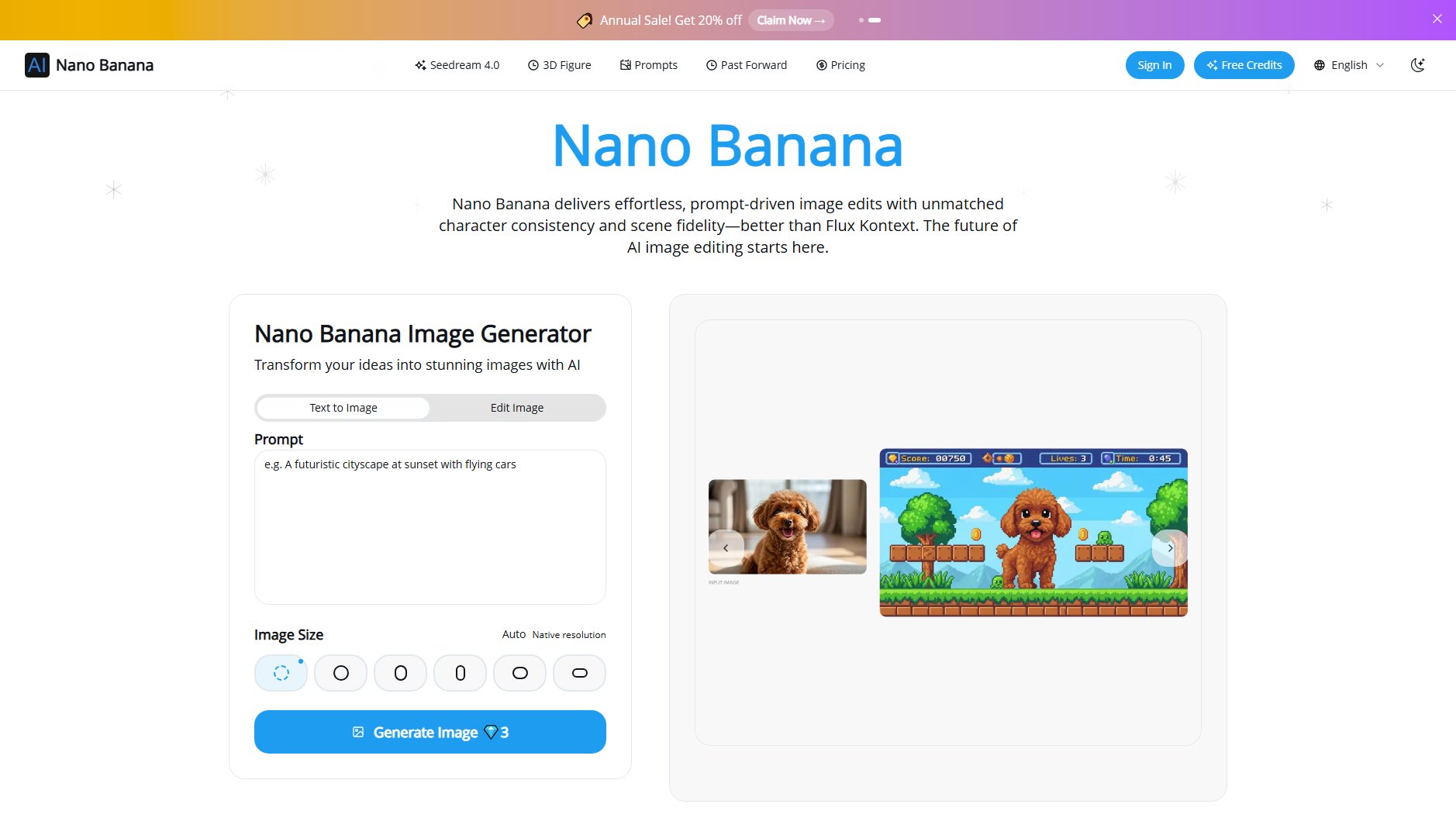Open the Seedream 4.0 page

tap(457, 65)
